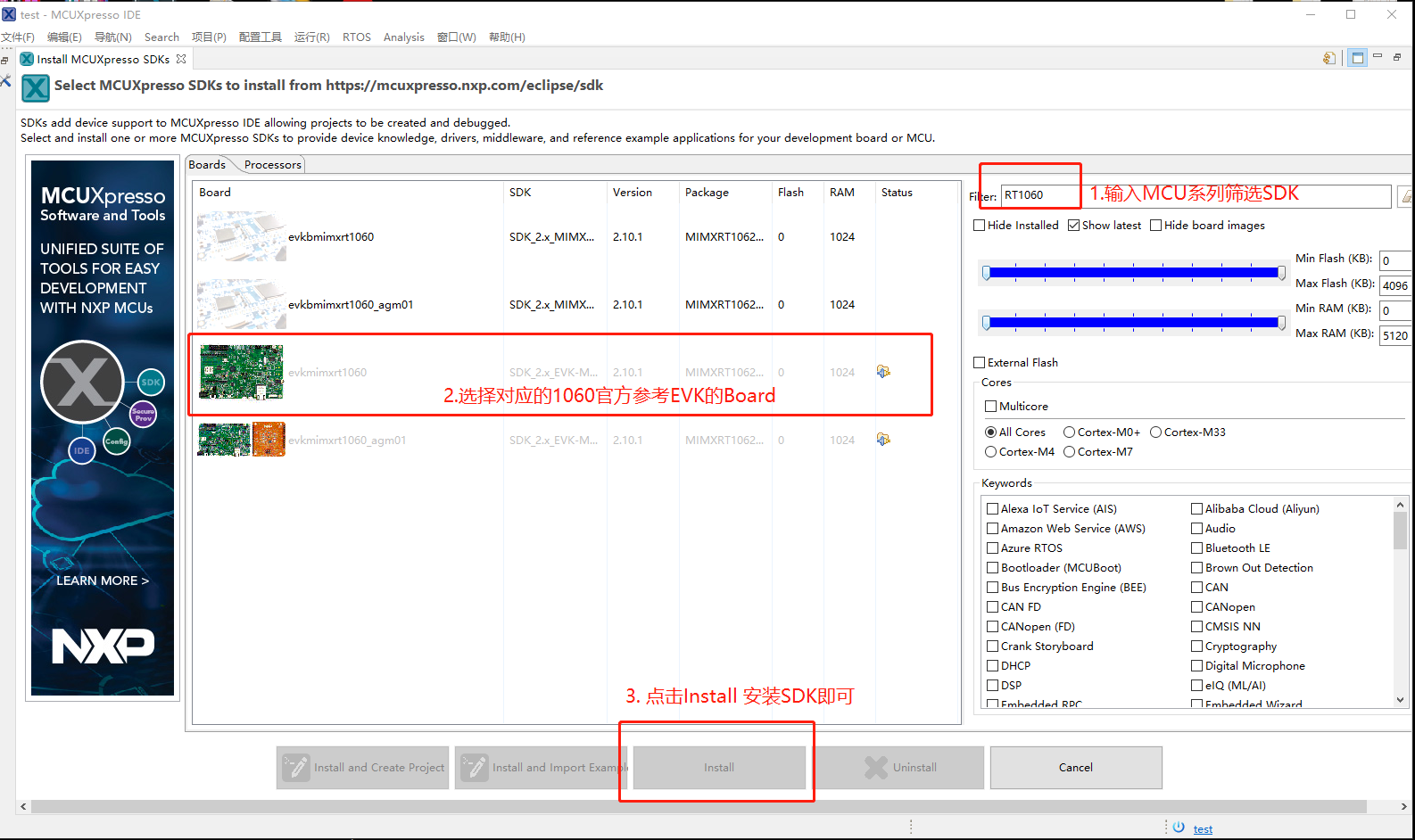Image resolution: width=1415 pixels, height=840 pixels.
Task: Open the 文件(F) menu
Action: tap(18, 37)
